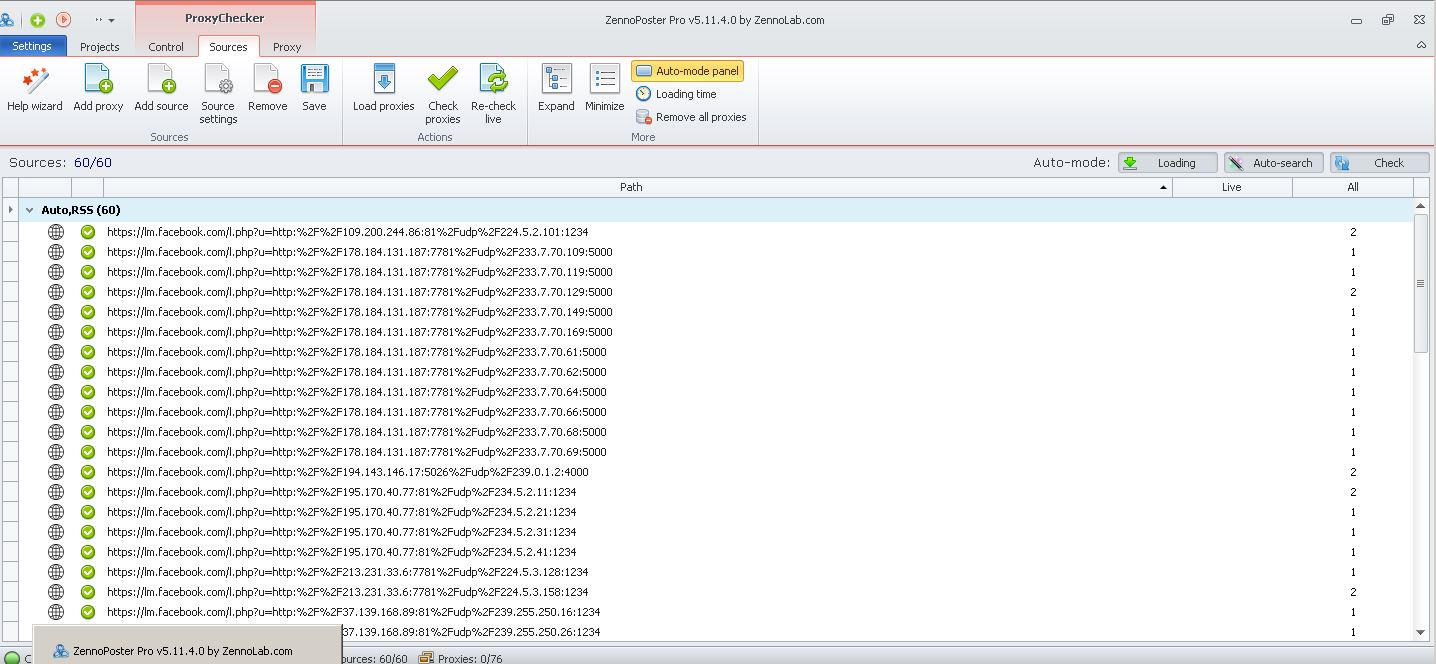The image size is (1436, 664).
Task: Sort by the All column header
Action: pyautogui.click(x=1353, y=187)
